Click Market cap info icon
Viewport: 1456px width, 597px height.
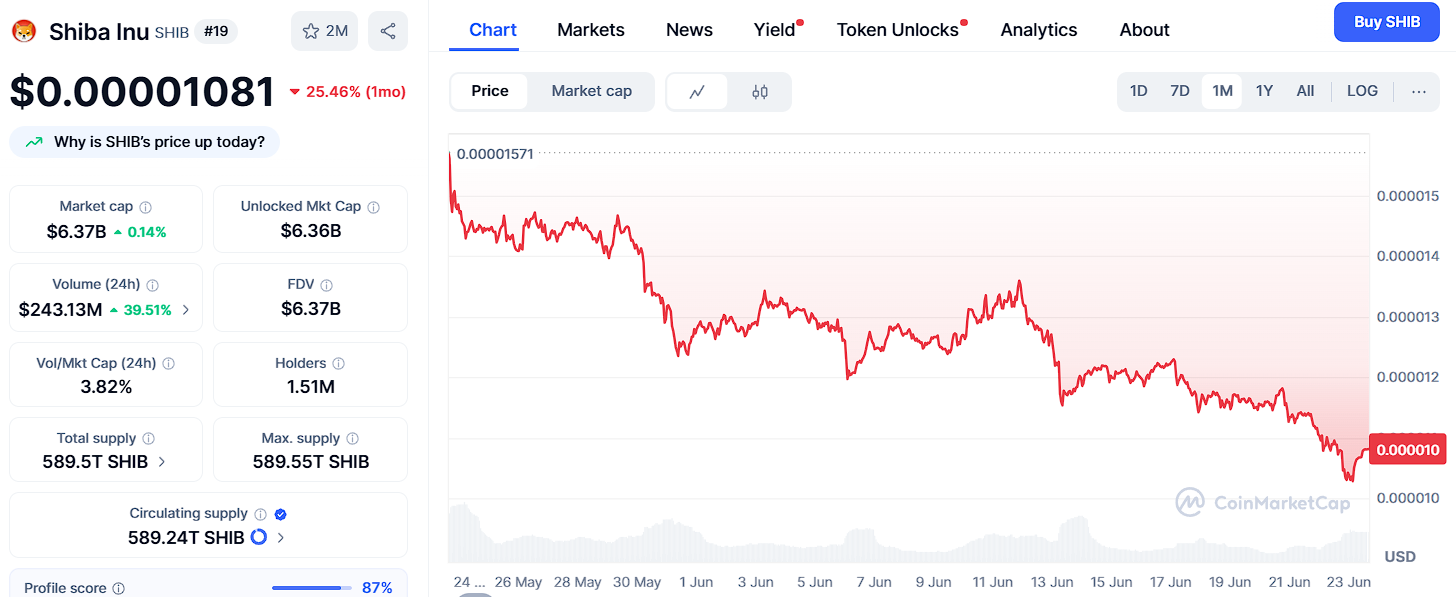(x=146, y=207)
